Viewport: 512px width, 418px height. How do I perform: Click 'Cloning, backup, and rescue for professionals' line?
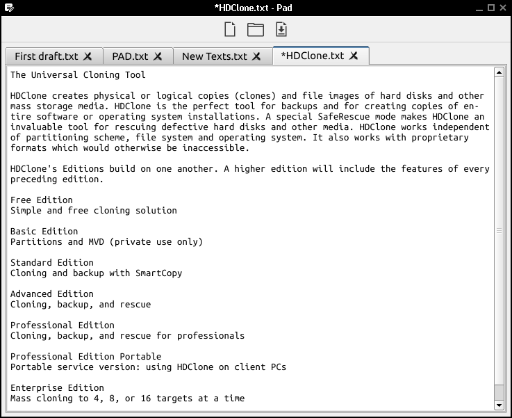[x=127, y=336]
